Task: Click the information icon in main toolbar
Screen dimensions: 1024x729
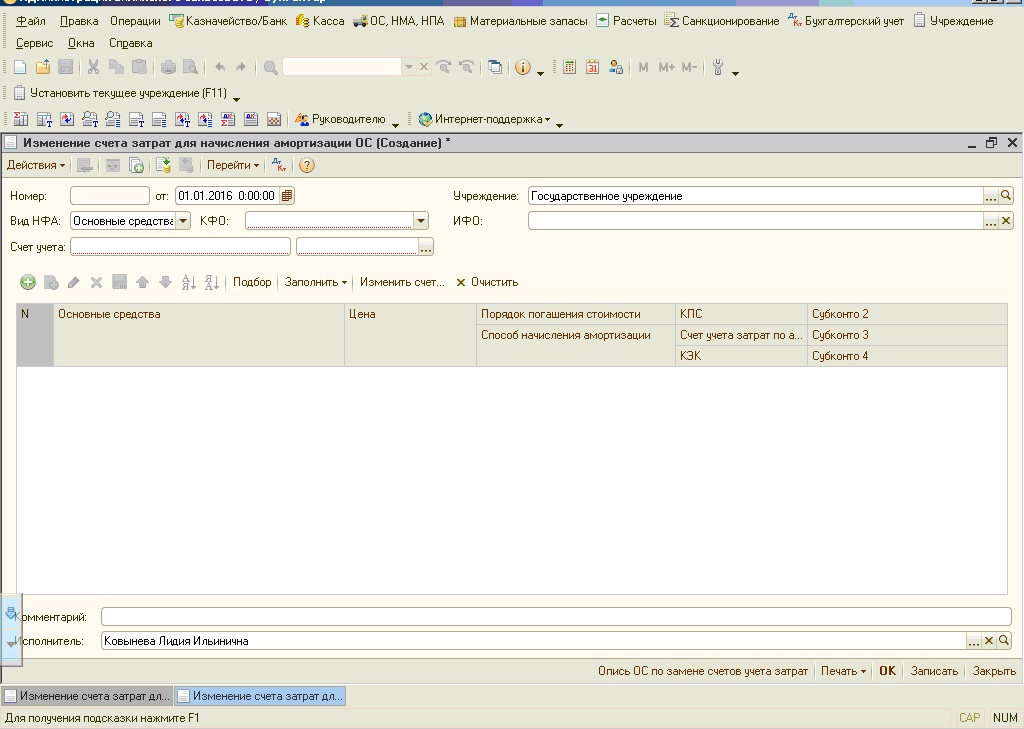Action: pos(522,67)
